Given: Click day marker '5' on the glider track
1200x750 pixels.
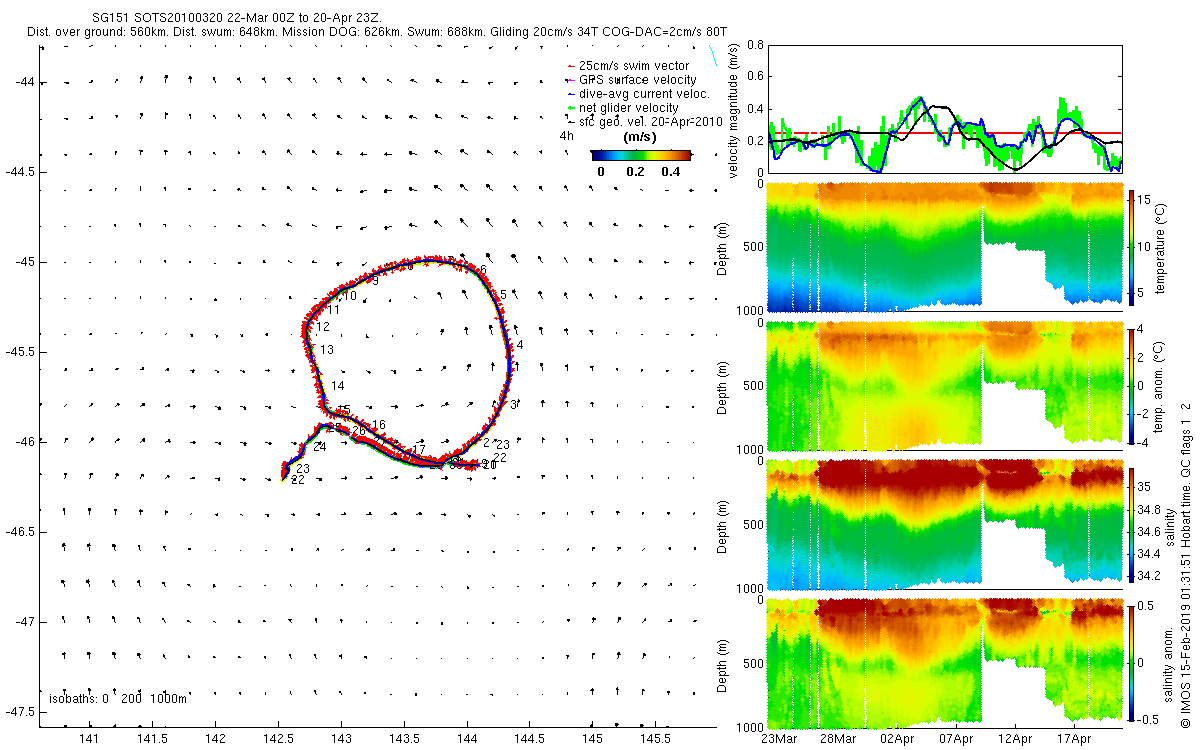Looking at the screenshot, I should pyautogui.click(x=503, y=295).
